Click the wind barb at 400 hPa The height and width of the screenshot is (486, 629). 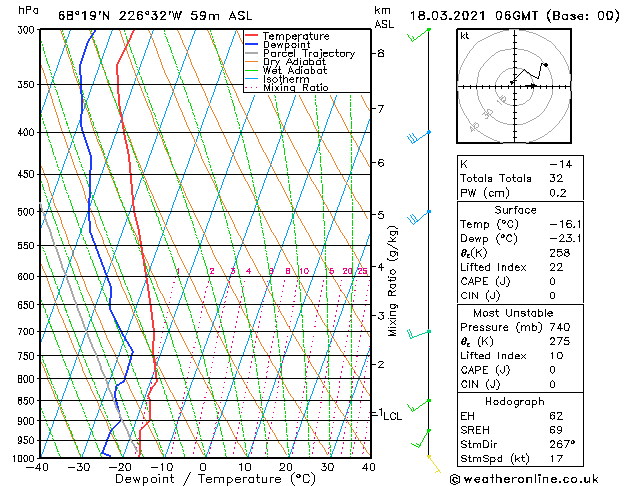[418, 135]
